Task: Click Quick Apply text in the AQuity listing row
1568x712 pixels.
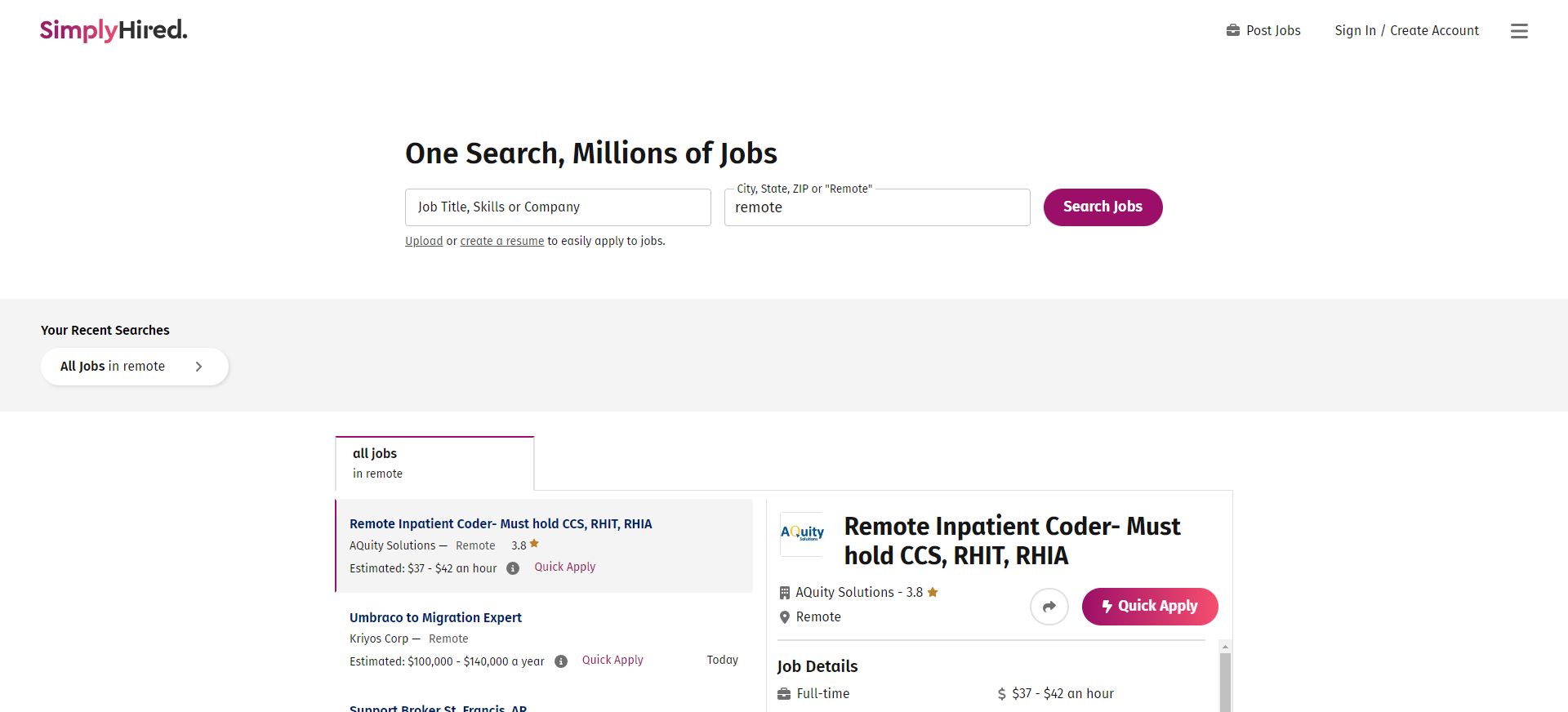Action: click(565, 567)
